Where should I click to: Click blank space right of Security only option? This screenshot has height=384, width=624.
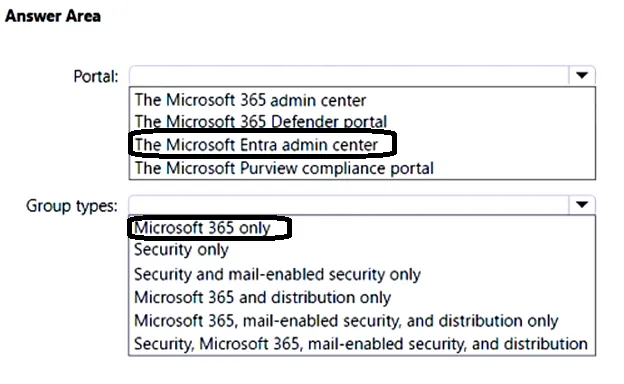coord(410,250)
